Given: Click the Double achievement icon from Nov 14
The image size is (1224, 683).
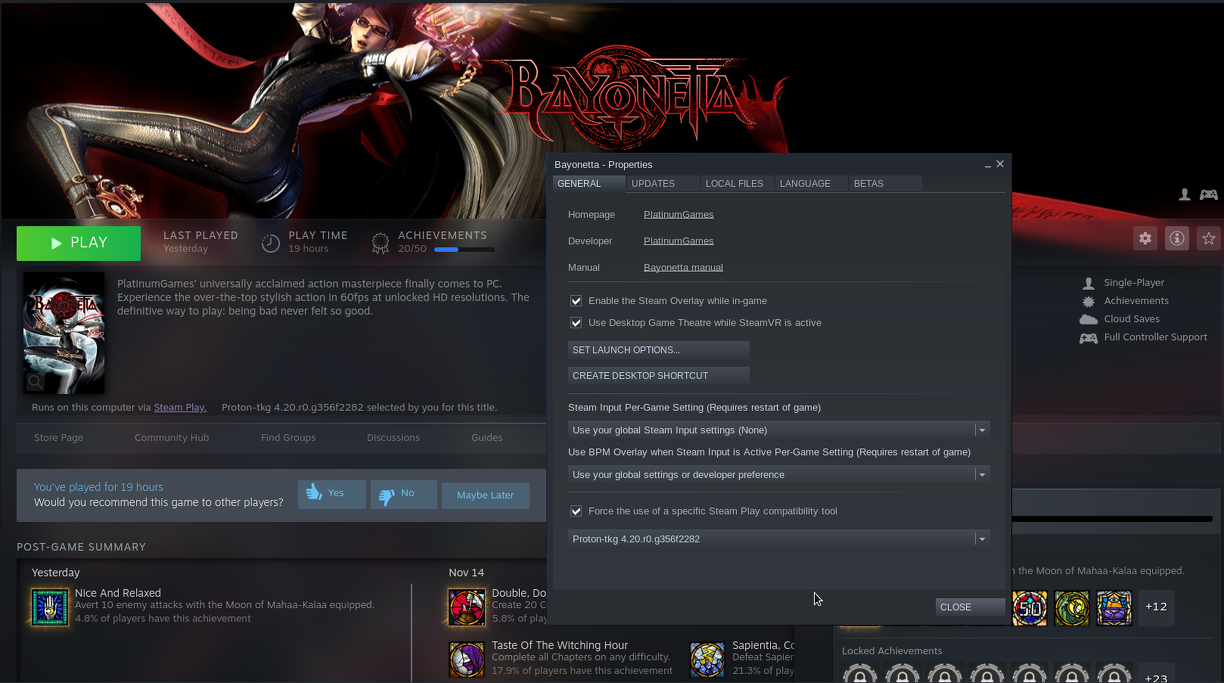Looking at the screenshot, I should pos(467,607).
